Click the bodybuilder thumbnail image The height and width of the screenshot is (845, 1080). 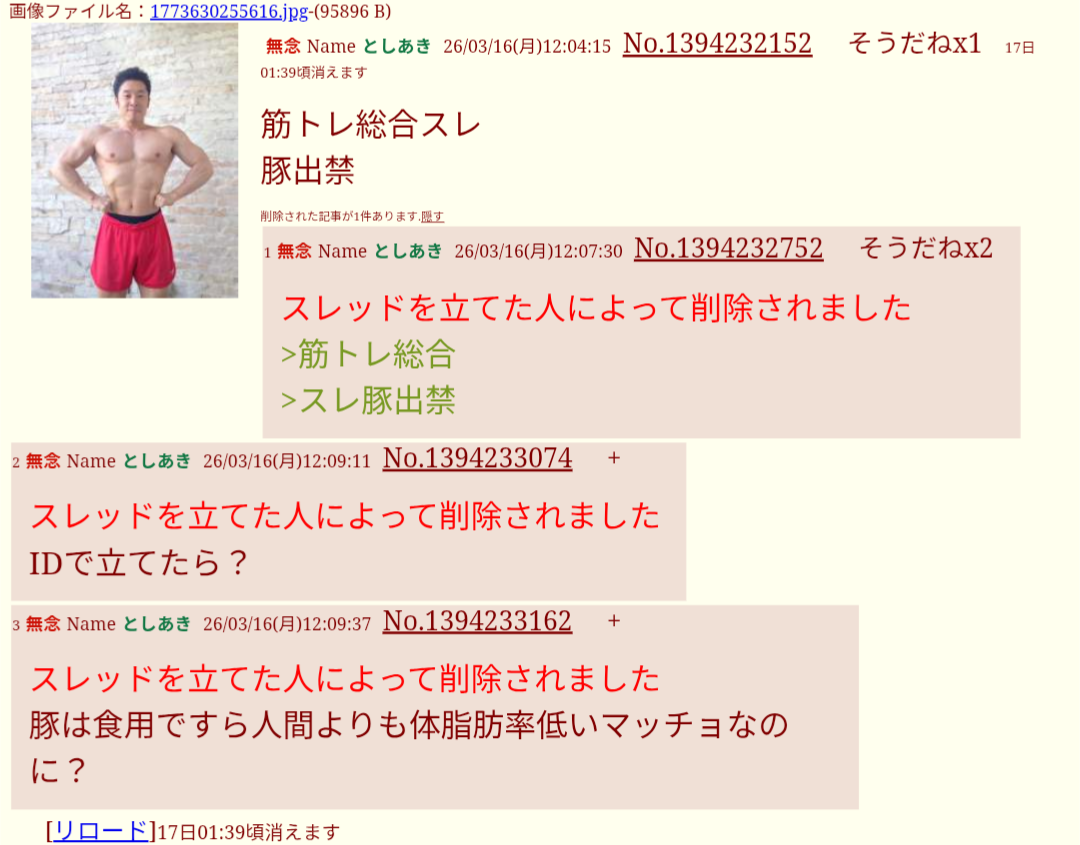[x=134, y=160]
